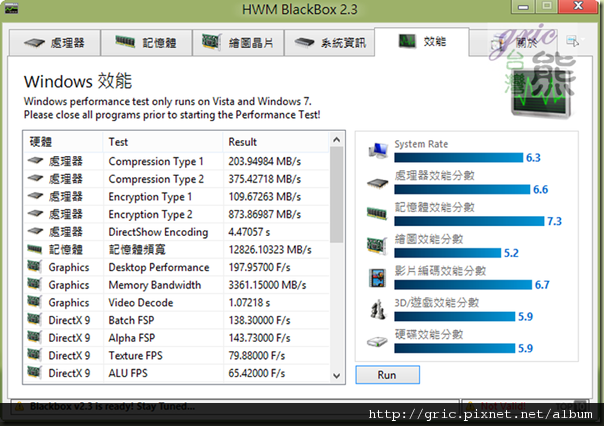Click the RAM icon on 記憶體 tab
Viewport: 604px width, 426px height.
[125, 41]
